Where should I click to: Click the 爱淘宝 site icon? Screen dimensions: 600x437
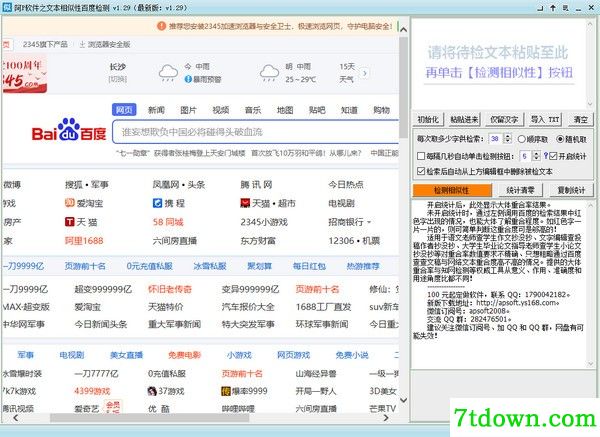pos(69,202)
